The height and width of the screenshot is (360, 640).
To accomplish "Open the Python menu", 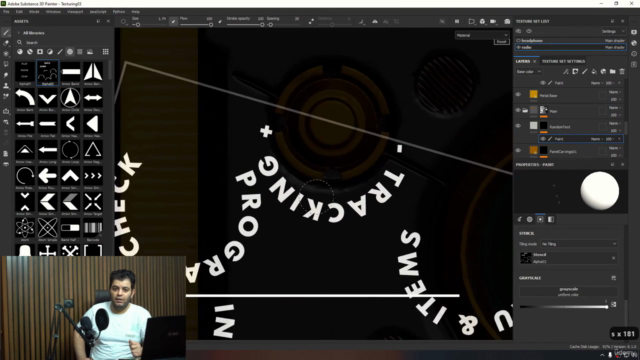I will (x=119, y=12).
